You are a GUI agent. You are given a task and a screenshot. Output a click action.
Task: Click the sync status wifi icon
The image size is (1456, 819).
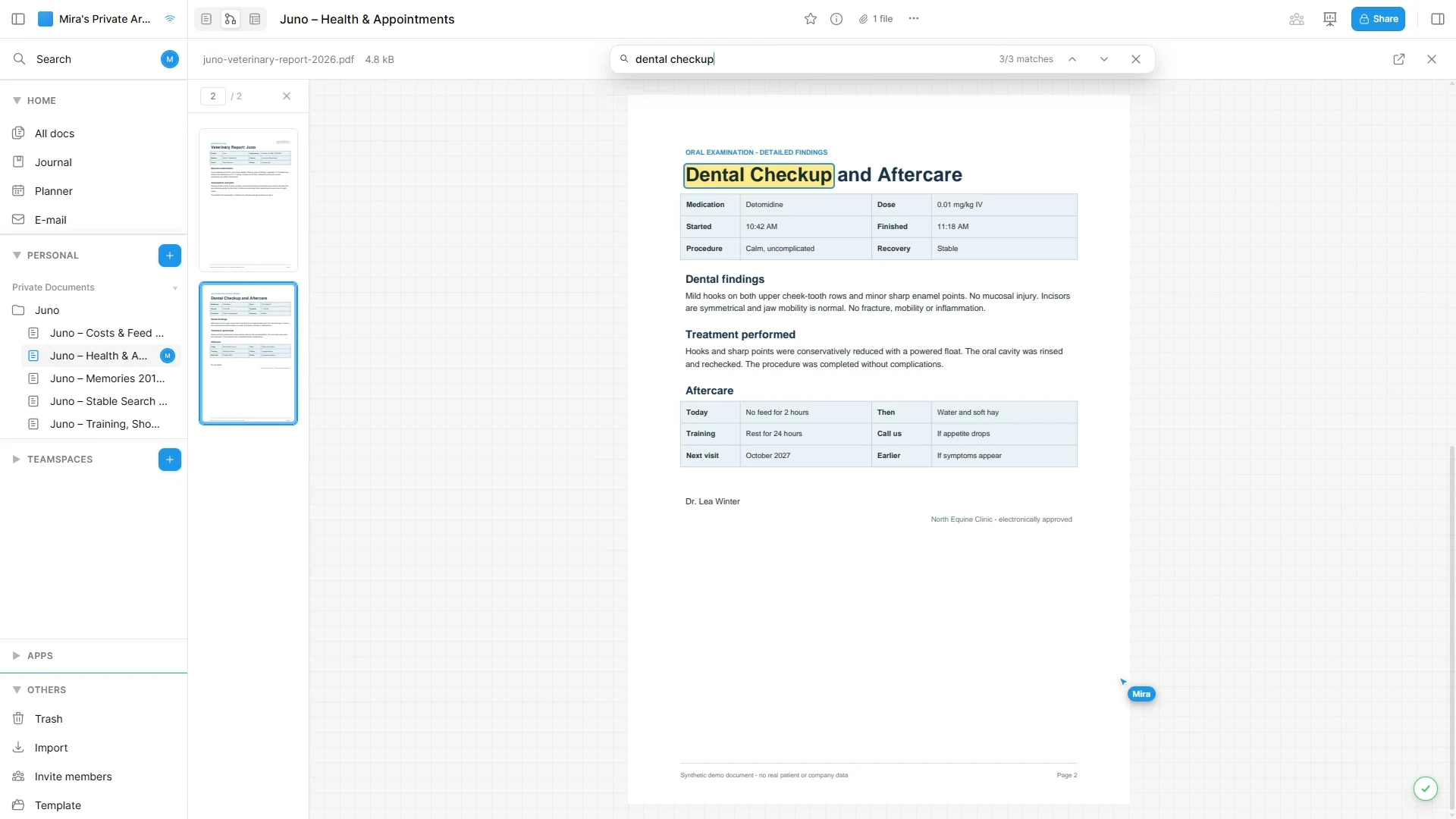coord(170,19)
